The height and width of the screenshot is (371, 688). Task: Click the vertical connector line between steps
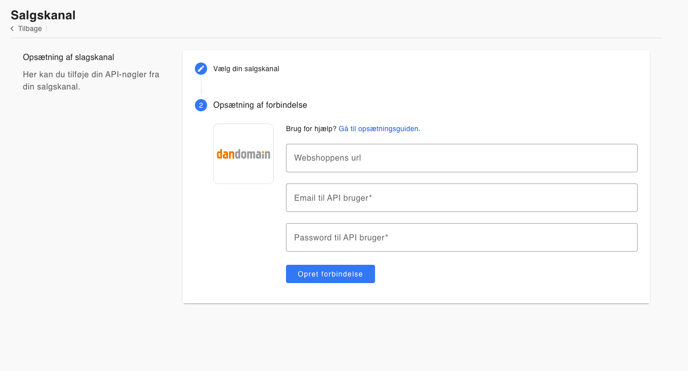coord(201,87)
